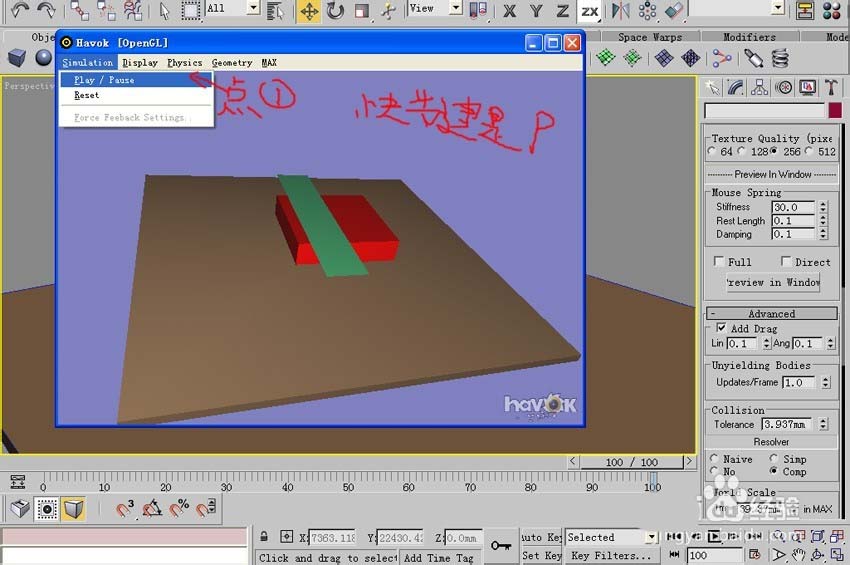
Task: Adjust the Rest Length spinner arrows
Action: tap(823, 221)
